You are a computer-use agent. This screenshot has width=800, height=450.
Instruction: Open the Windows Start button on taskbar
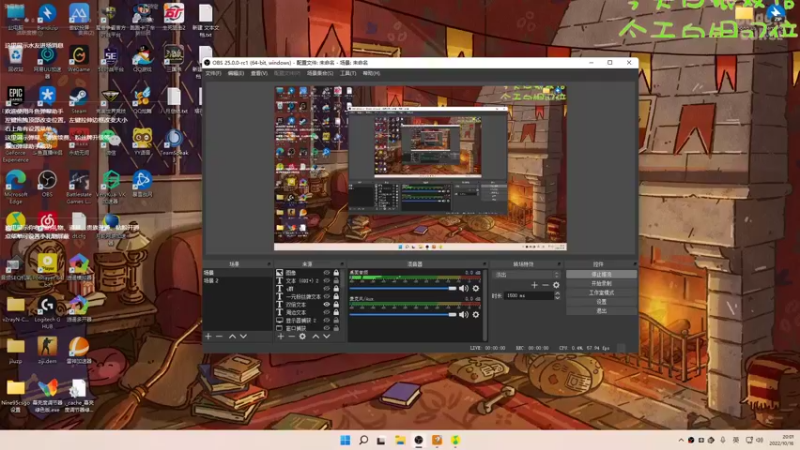point(345,440)
